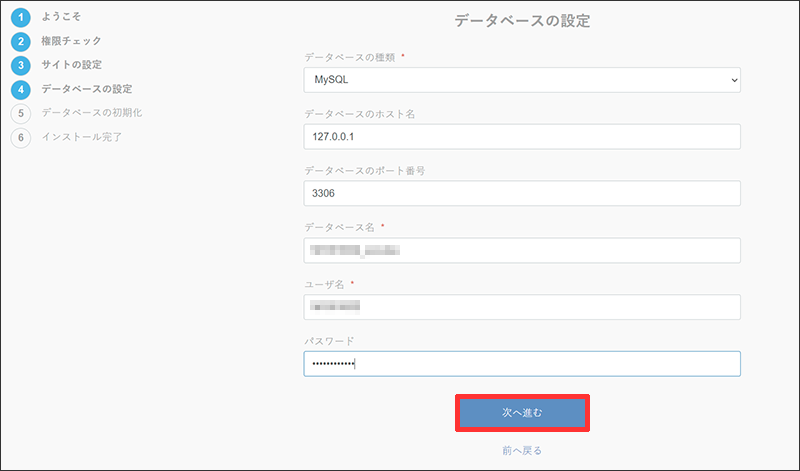
Task: Click into the パスワード field
Action: point(521,364)
